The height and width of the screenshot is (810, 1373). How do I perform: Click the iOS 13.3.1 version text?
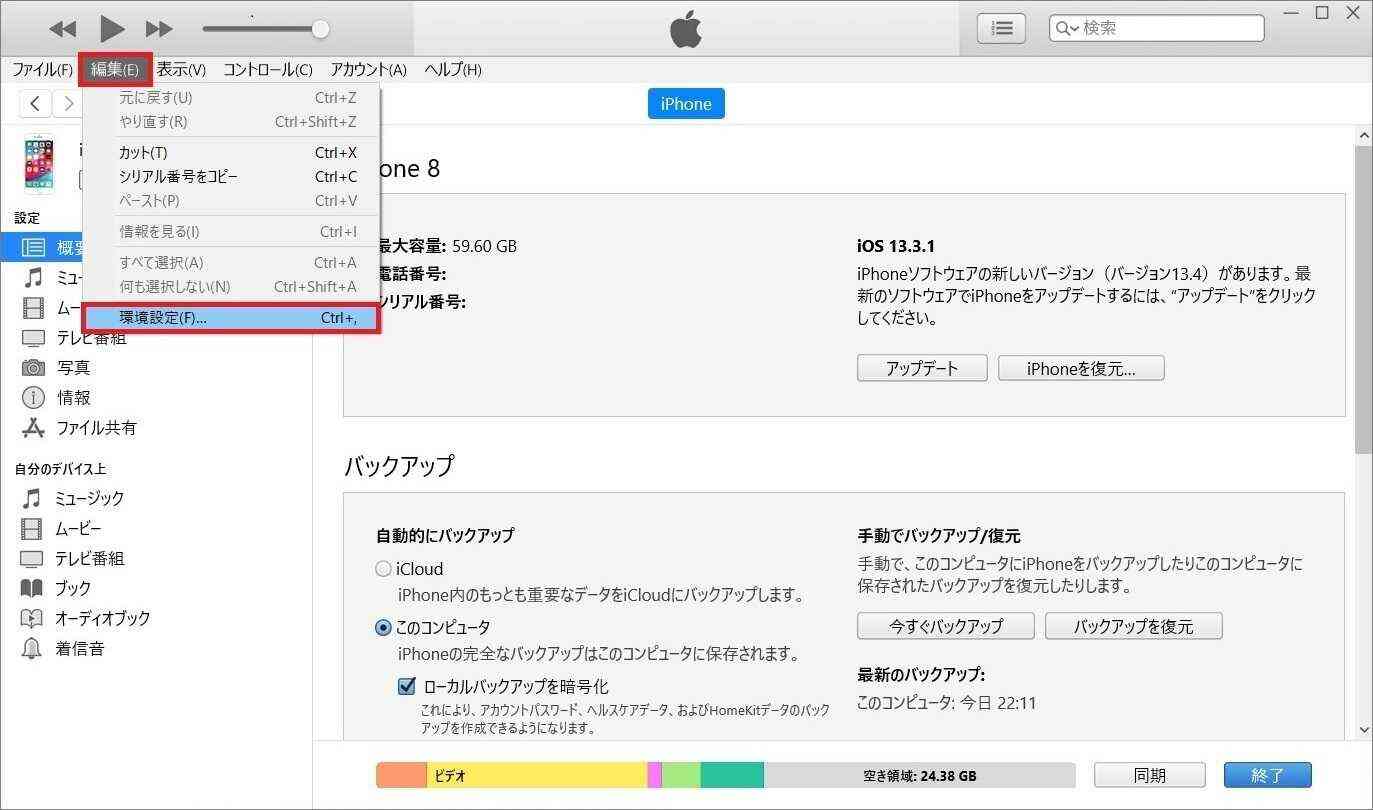[896, 246]
